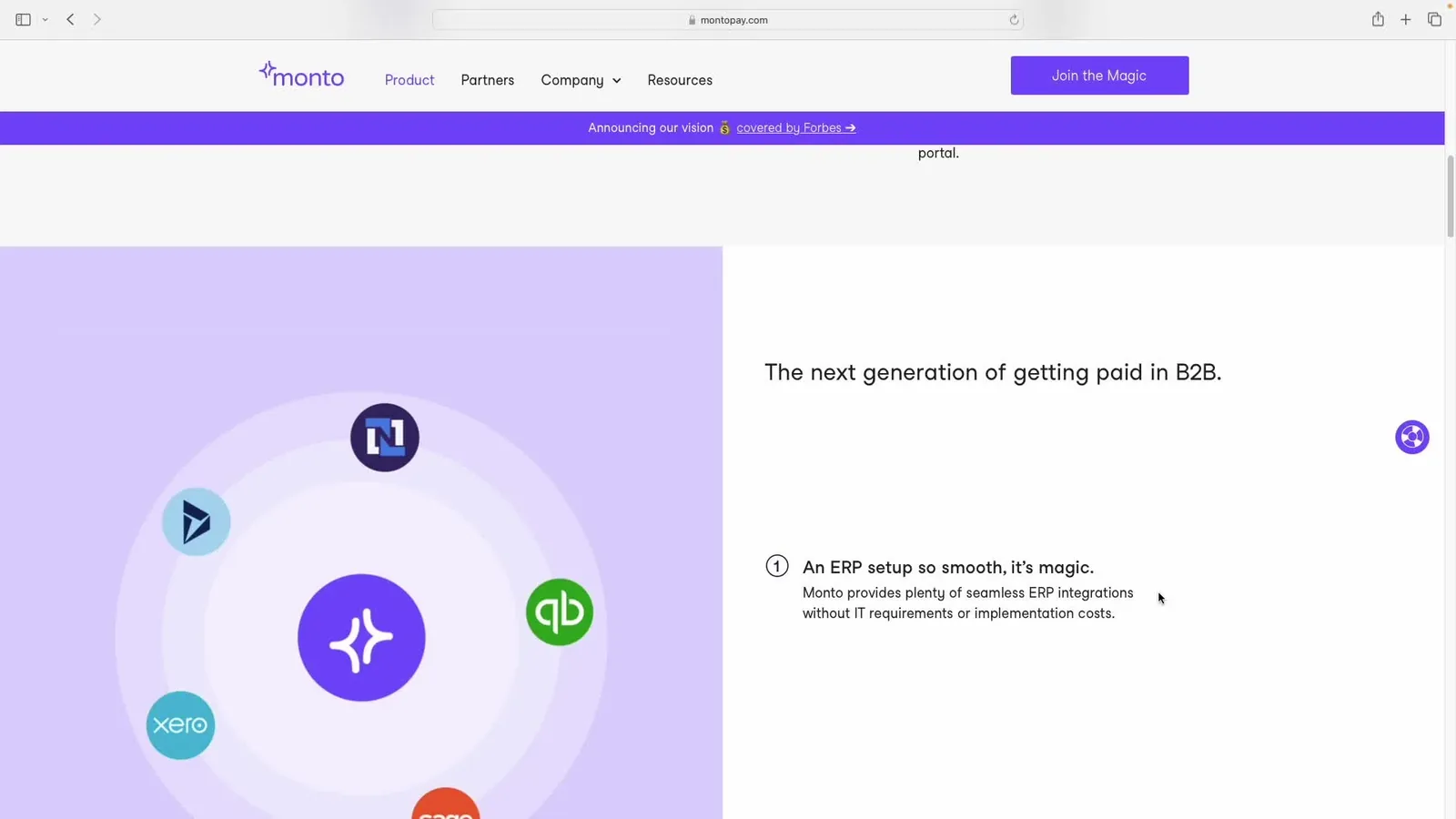Show the tab overview
This screenshot has width=1456, height=819.
1434,19
